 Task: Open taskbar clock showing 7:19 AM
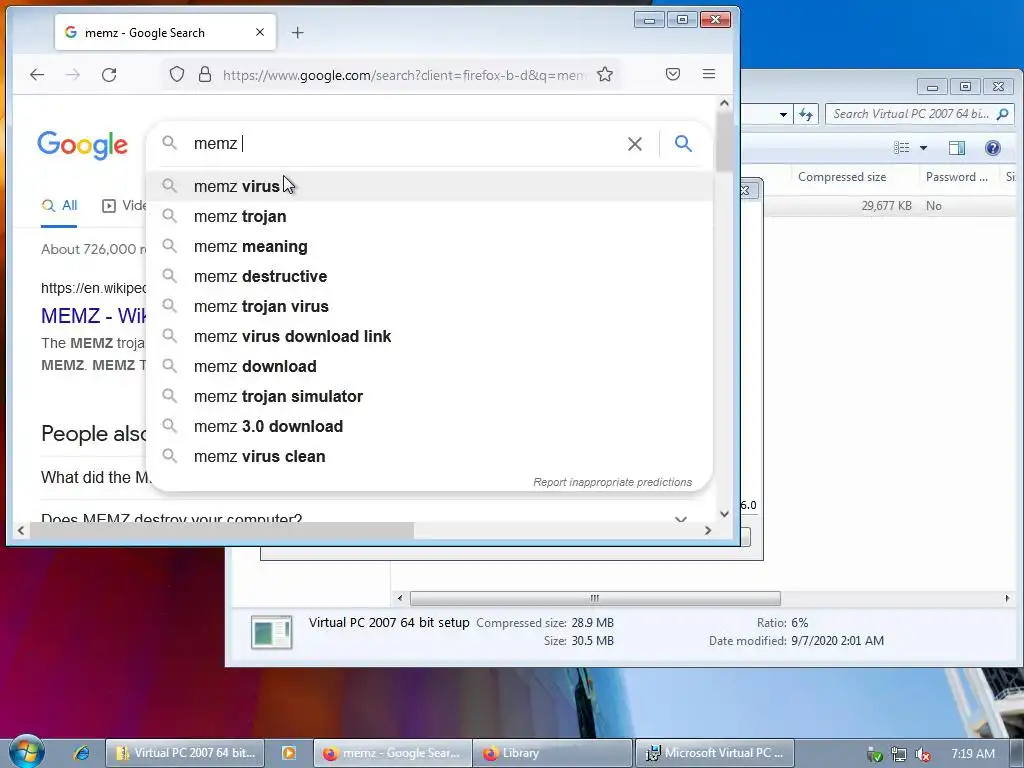(973, 754)
